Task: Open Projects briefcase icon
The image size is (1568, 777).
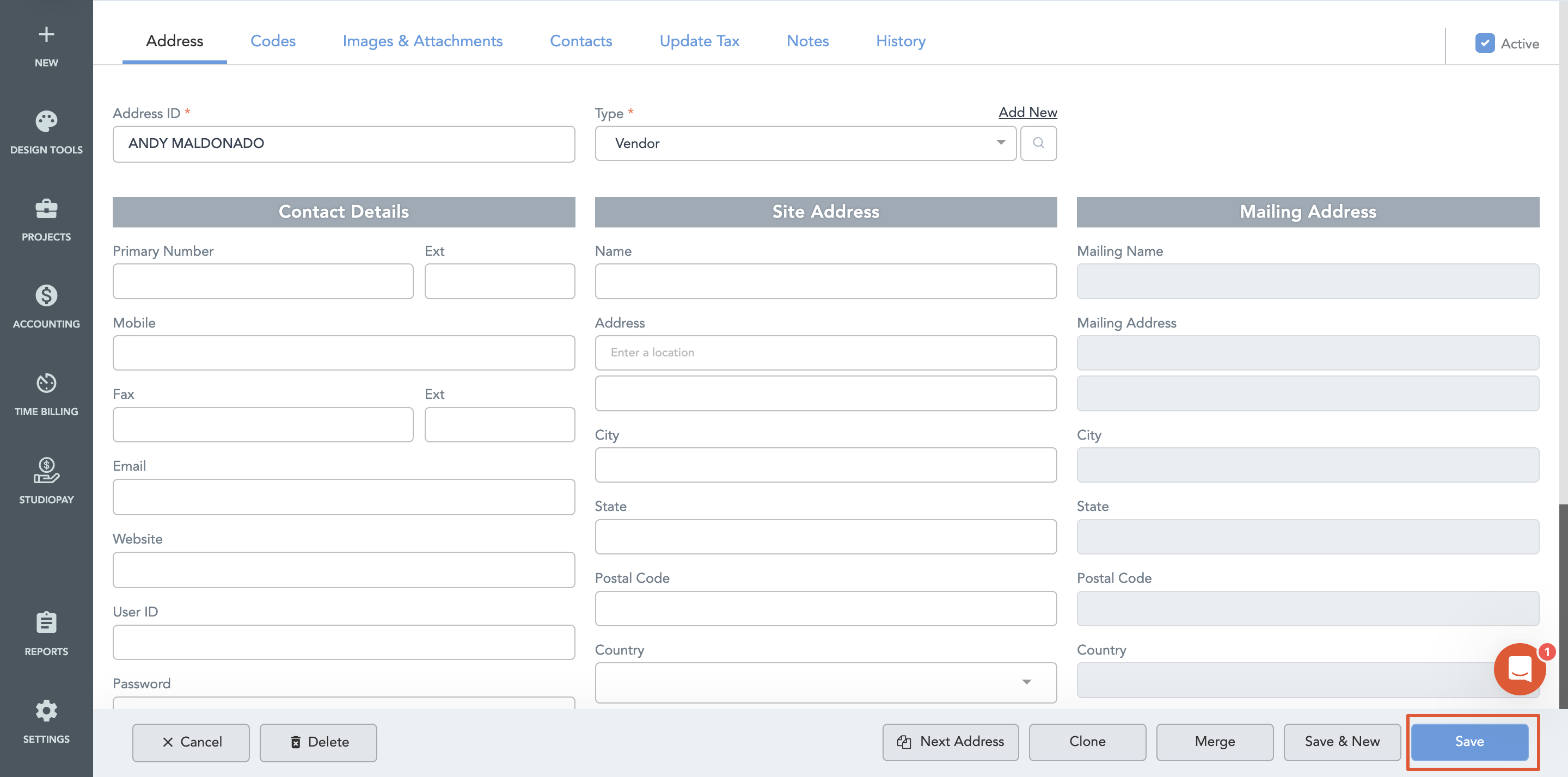Action: click(46, 209)
